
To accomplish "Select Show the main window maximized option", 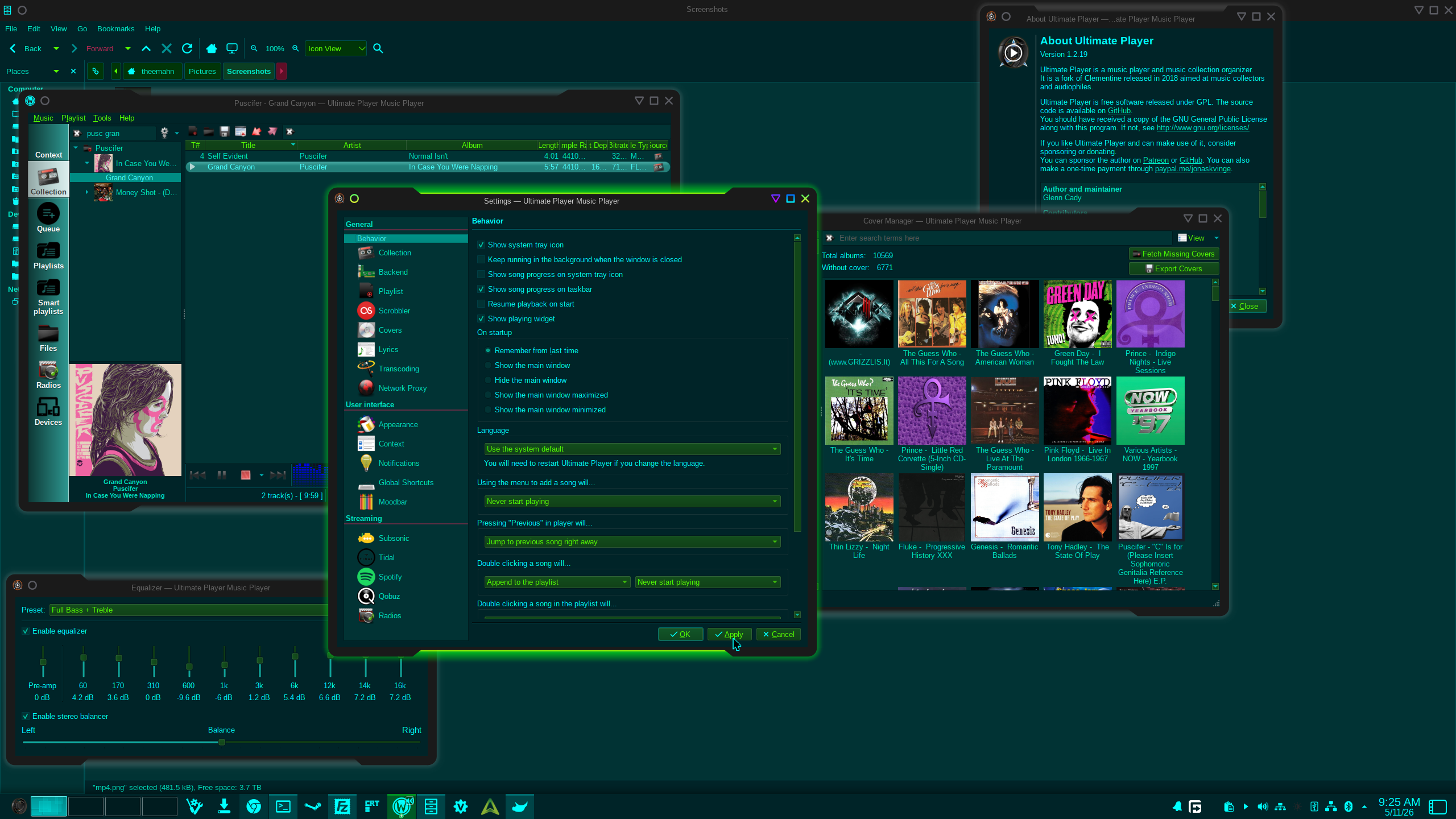I will pyautogui.click(x=488, y=395).
